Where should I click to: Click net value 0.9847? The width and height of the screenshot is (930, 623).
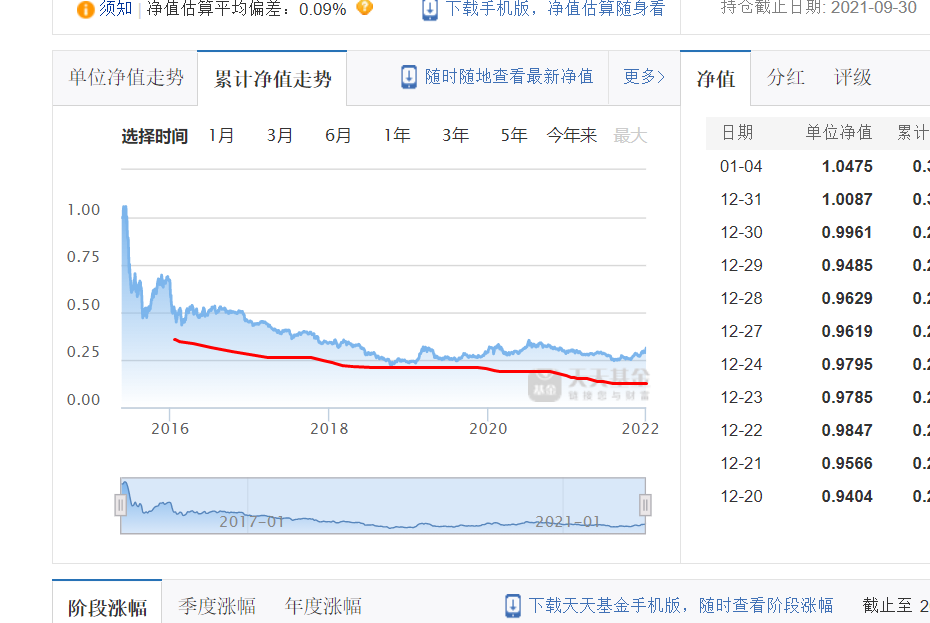[847, 430]
